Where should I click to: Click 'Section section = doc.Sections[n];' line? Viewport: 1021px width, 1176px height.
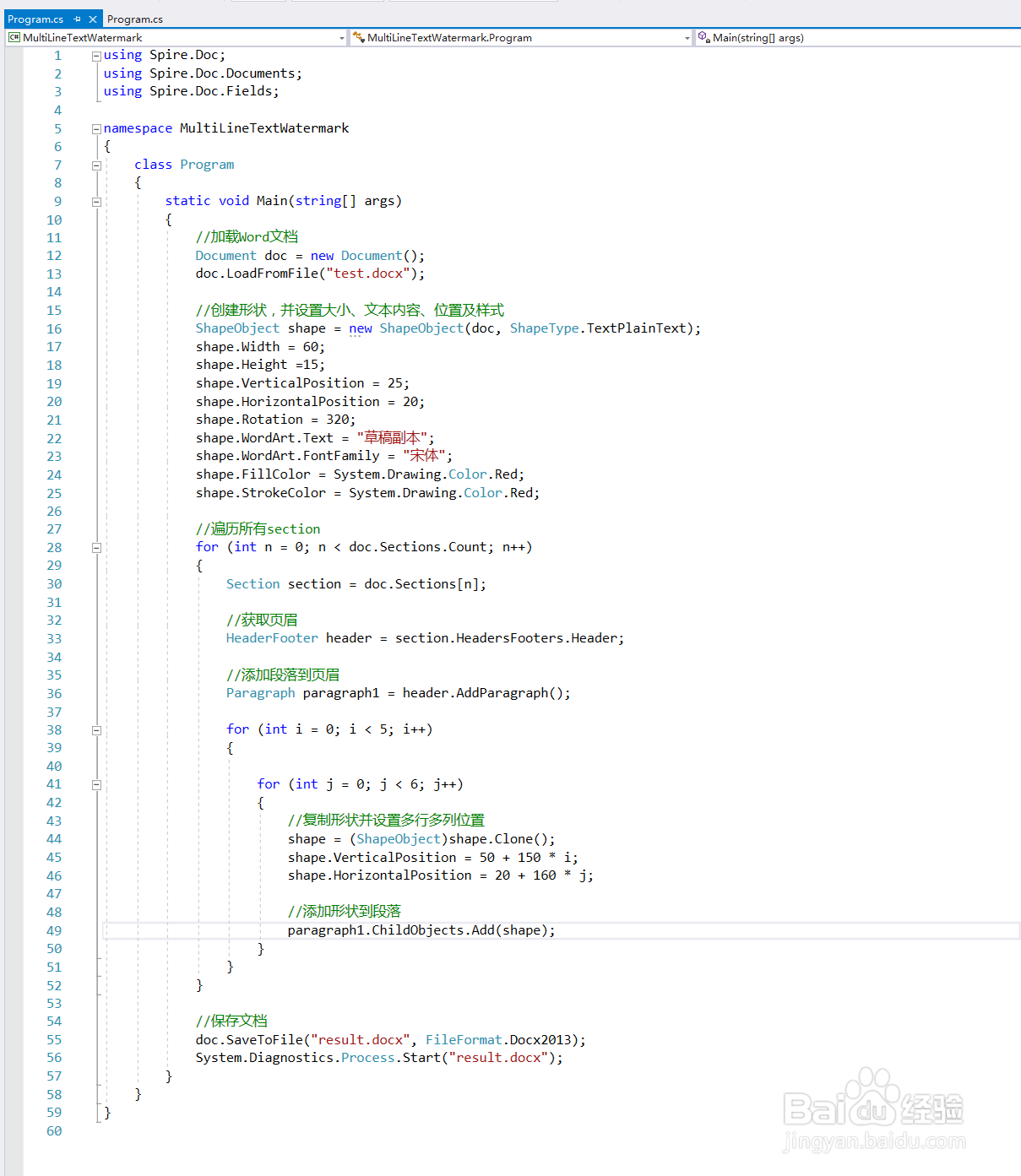356,584
